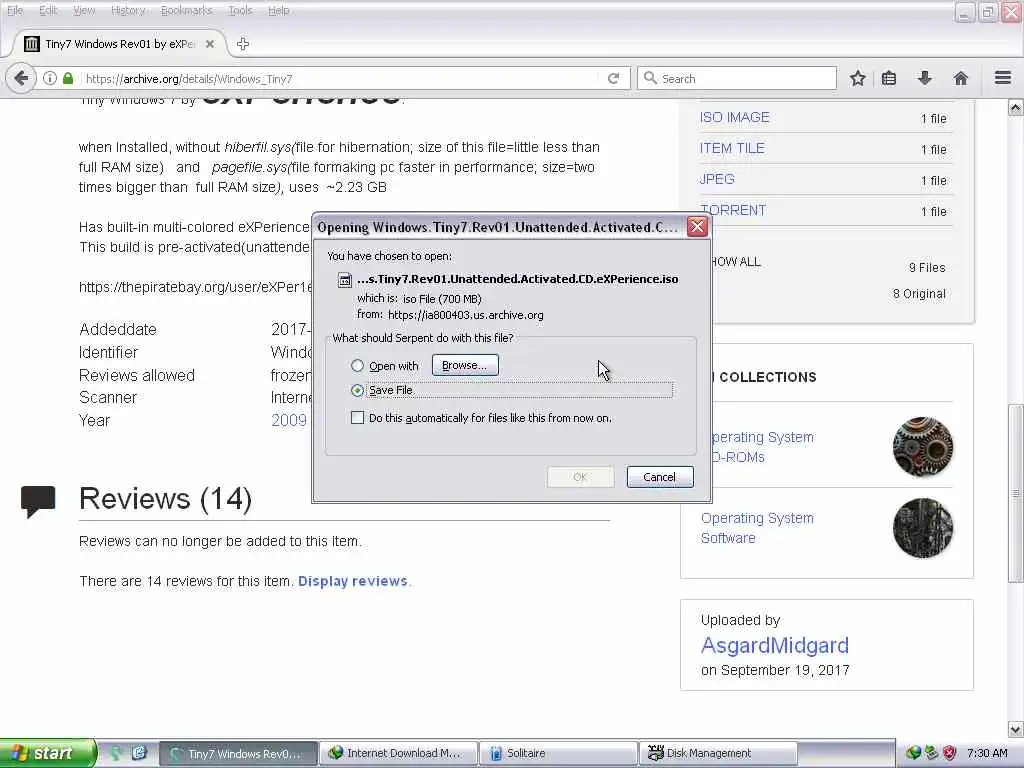The image size is (1024, 768).
Task: Open site information icon in address bar
Action: click(x=50, y=78)
